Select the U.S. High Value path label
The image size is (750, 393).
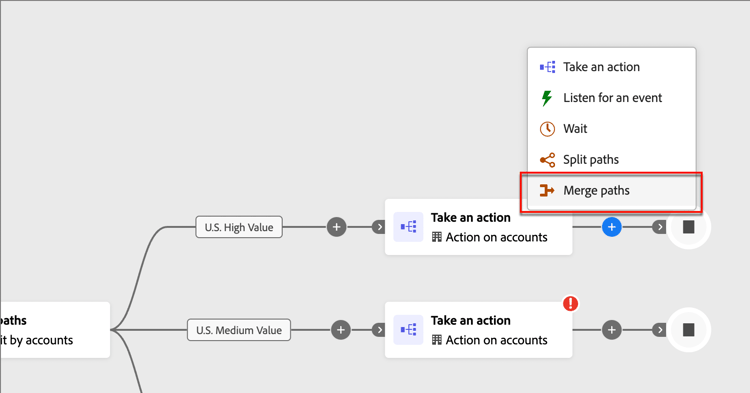239,227
